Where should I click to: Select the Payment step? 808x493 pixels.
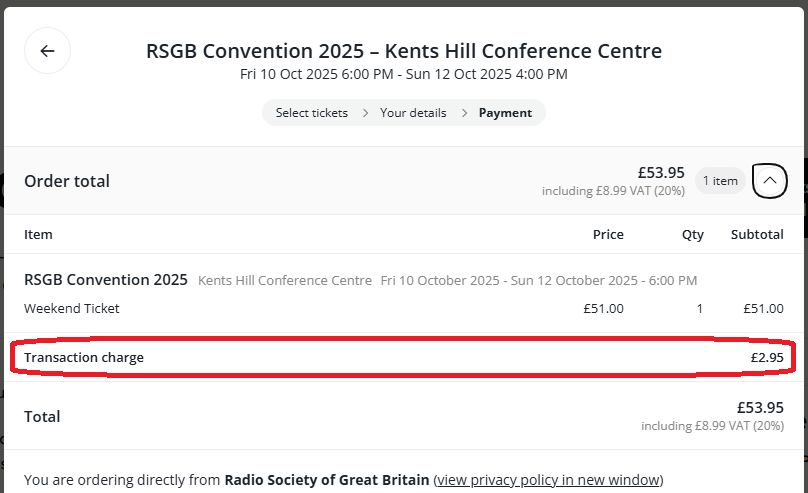(505, 113)
